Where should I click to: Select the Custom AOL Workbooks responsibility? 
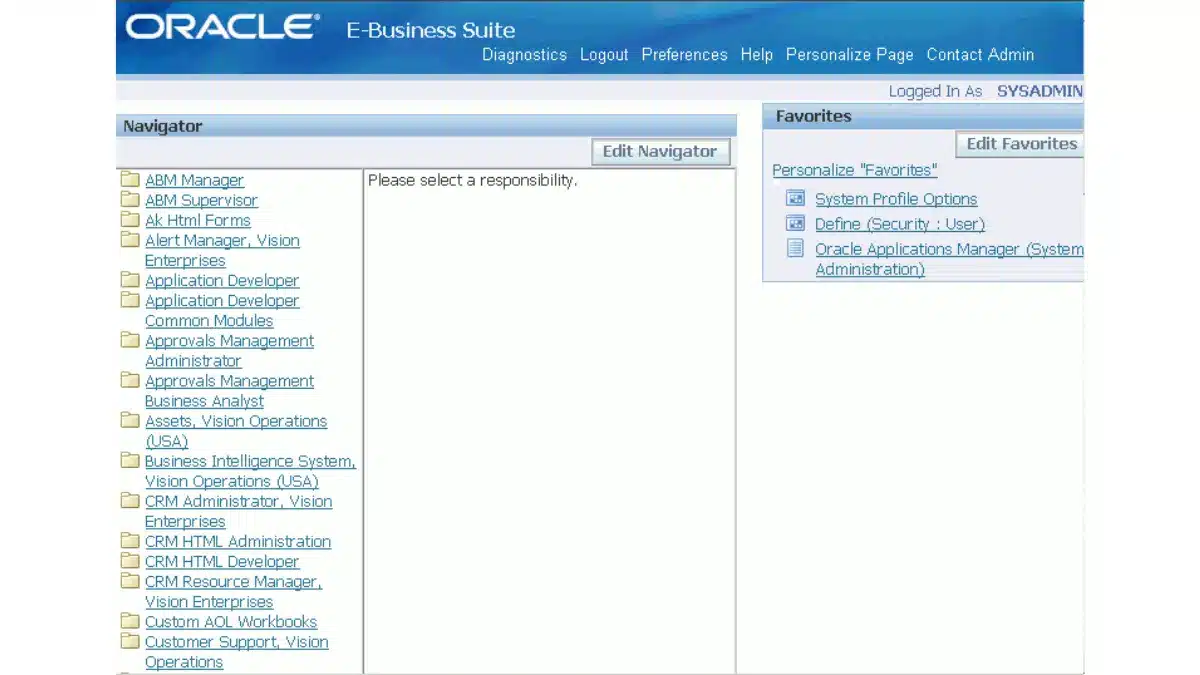[x=231, y=621]
